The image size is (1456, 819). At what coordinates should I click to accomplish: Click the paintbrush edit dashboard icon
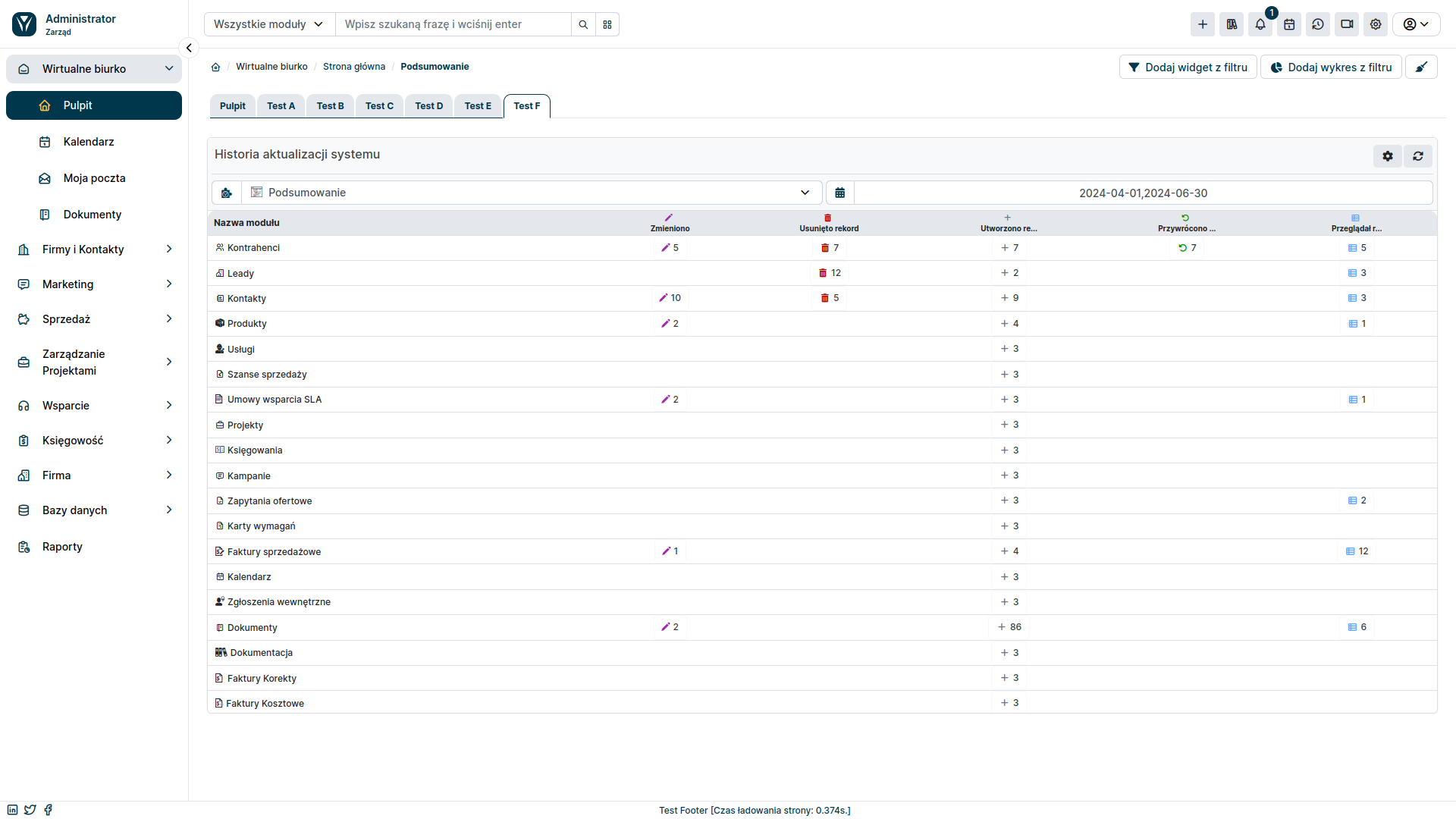point(1422,67)
